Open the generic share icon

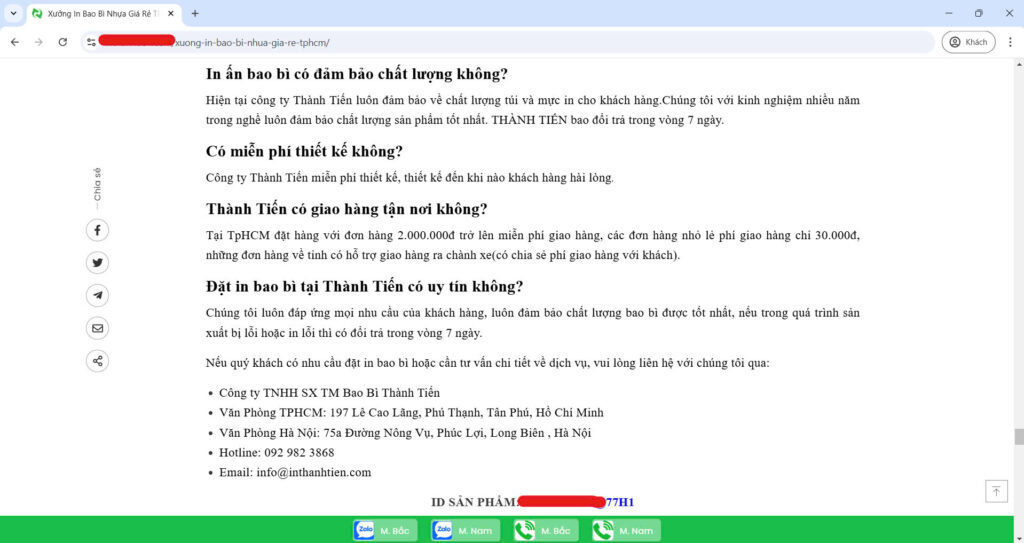tap(97, 361)
